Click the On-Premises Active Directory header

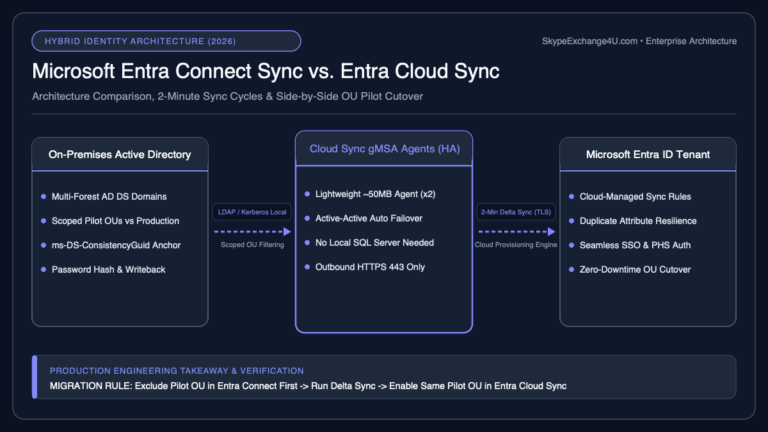pyautogui.click(x=120, y=155)
